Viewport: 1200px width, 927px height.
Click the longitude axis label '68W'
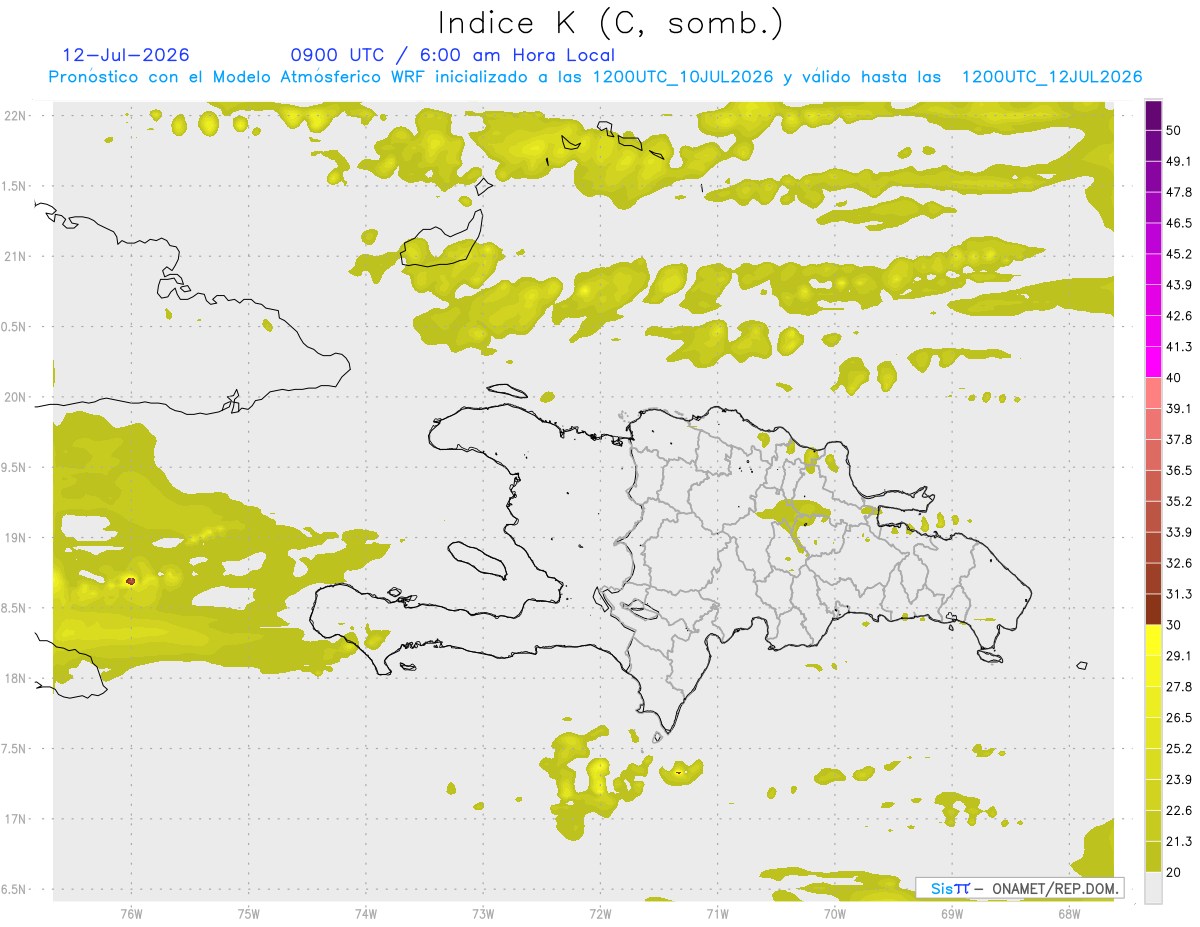point(1069,913)
